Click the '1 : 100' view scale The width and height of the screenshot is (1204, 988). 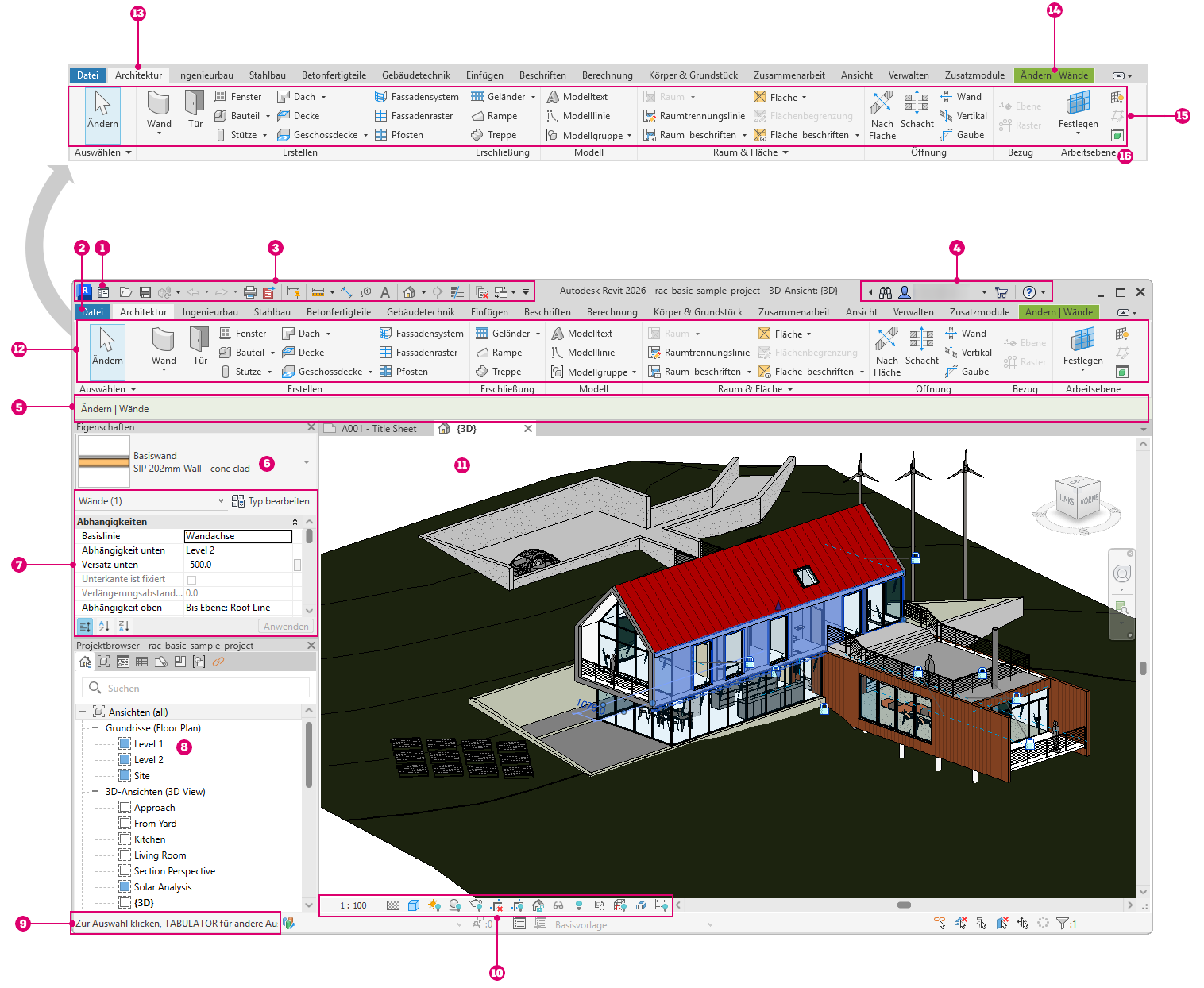[x=353, y=905]
